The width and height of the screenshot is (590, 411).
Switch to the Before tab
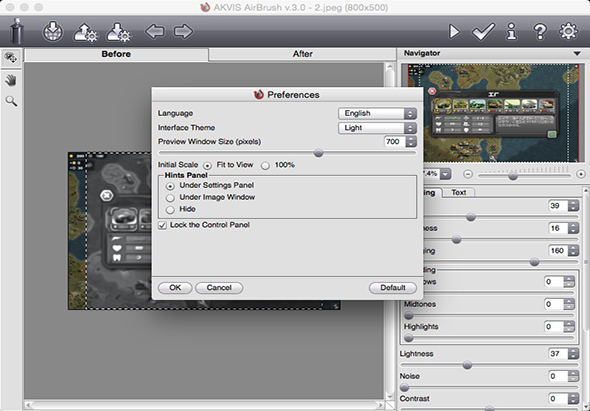pyautogui.click(x=116, y=54)
